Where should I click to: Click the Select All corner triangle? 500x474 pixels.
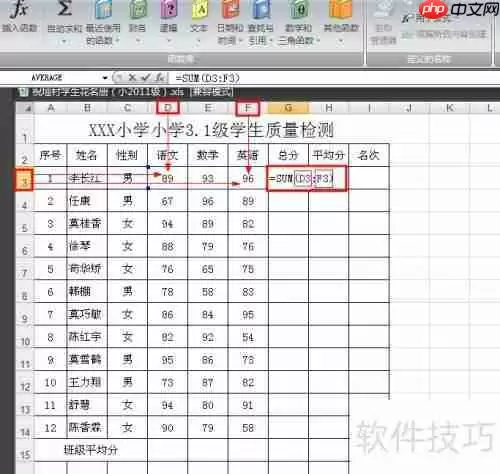click(x=28, y=108)
